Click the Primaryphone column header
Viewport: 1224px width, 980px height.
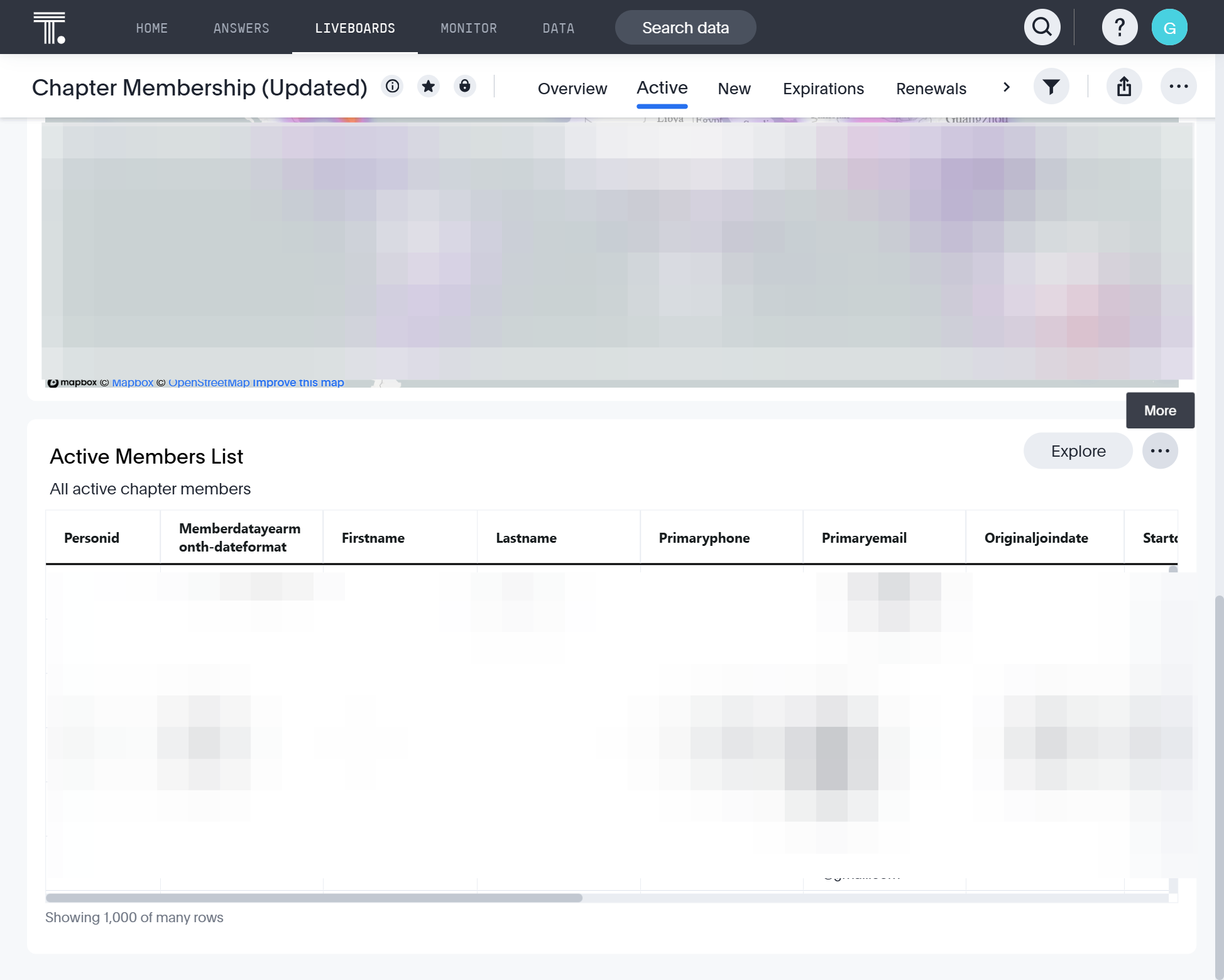click(x=722, y=538)
